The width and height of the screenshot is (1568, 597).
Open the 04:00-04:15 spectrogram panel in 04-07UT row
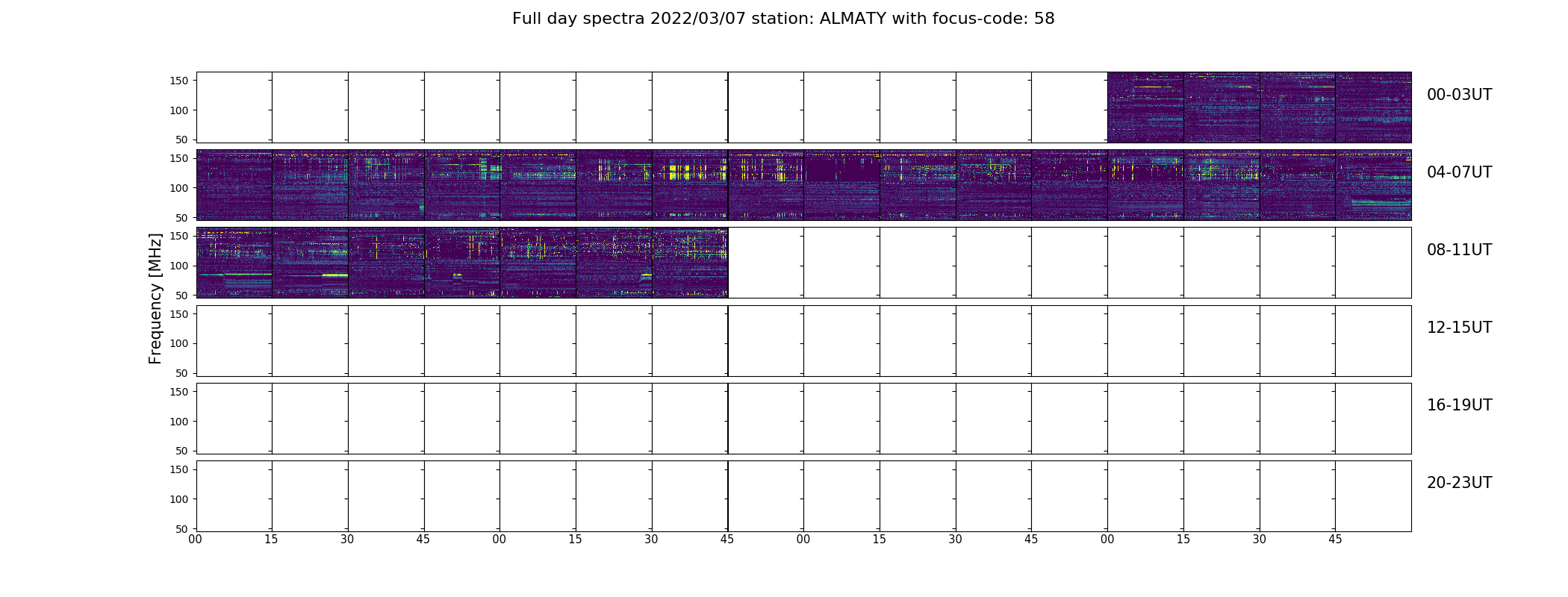[x=234, y=185]
